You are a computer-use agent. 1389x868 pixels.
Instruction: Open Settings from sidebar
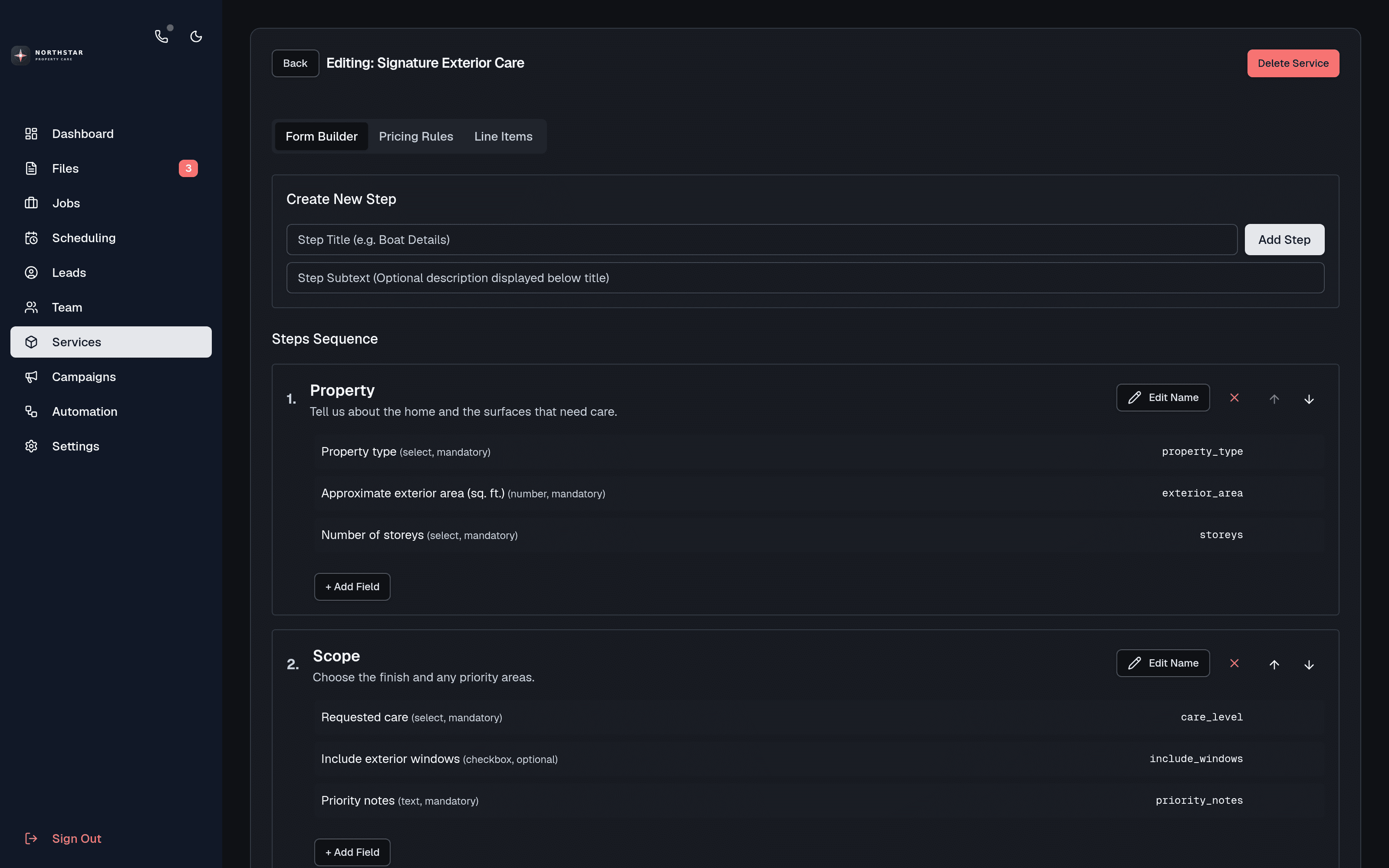coord(111,447)
